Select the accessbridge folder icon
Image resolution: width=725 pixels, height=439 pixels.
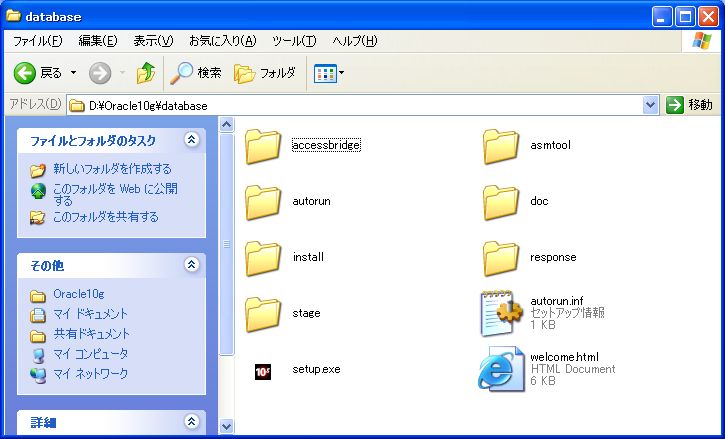tap(263, 146)
